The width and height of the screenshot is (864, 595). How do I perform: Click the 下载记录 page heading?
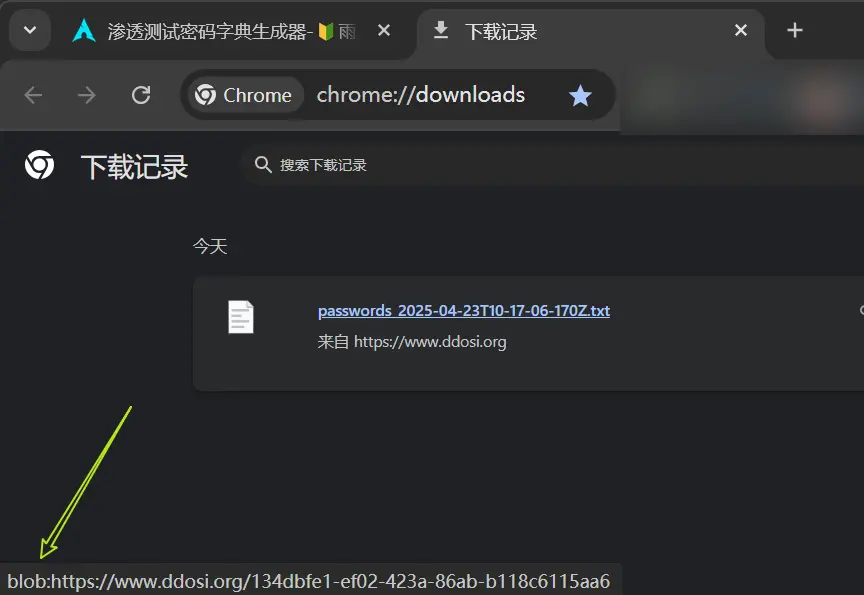(134, 166)
